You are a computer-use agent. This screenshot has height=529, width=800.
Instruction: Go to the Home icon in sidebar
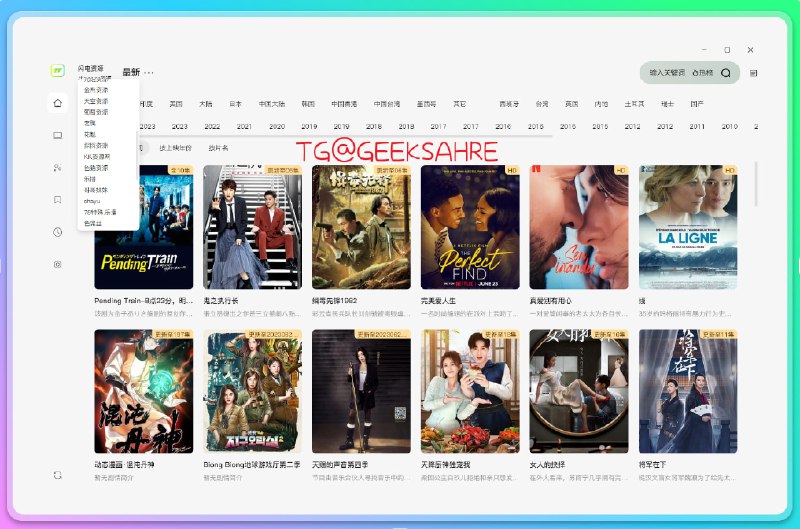pos(58,103)
